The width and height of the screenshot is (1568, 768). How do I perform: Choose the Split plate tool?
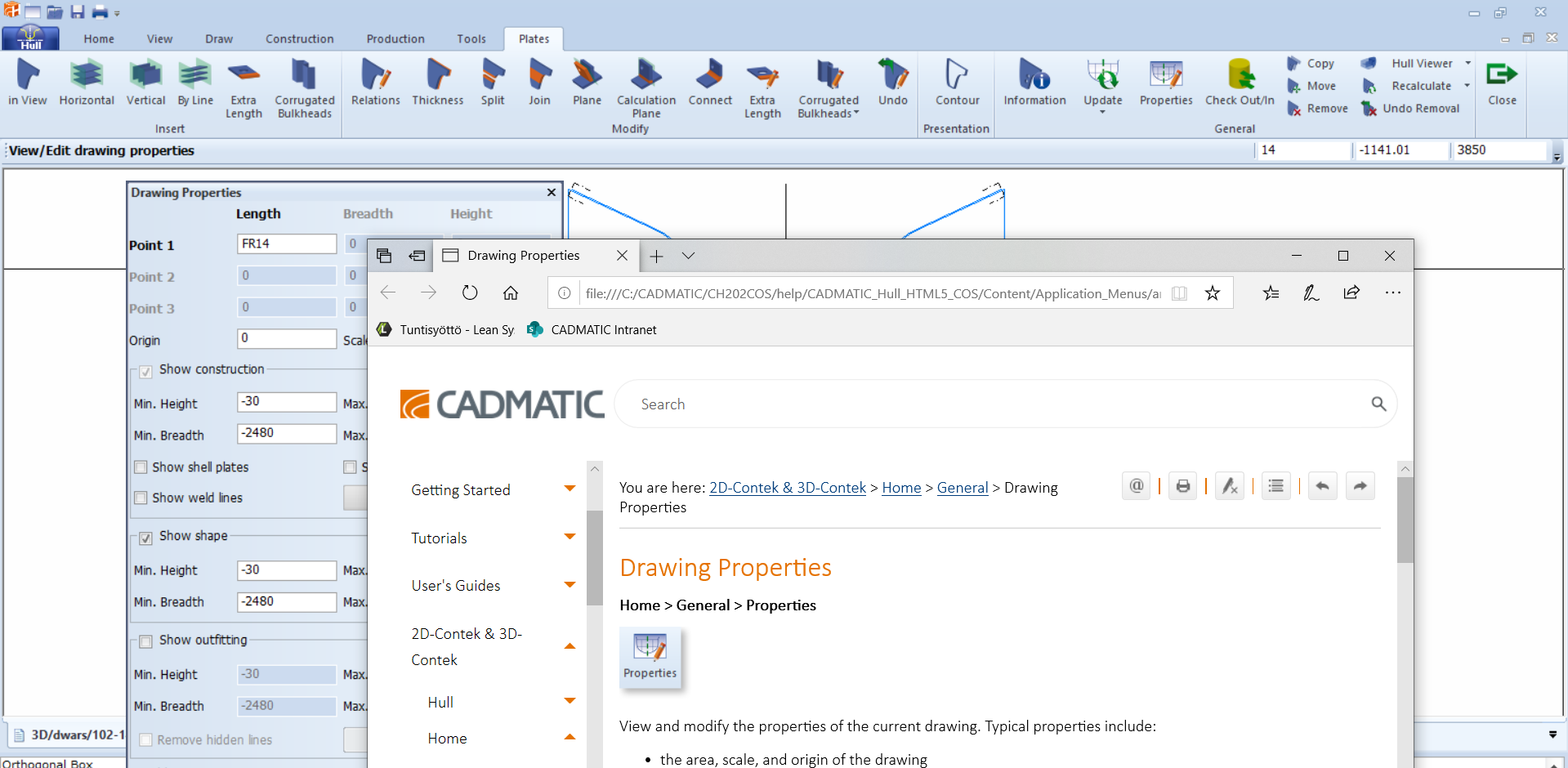[x=493, y=82]
